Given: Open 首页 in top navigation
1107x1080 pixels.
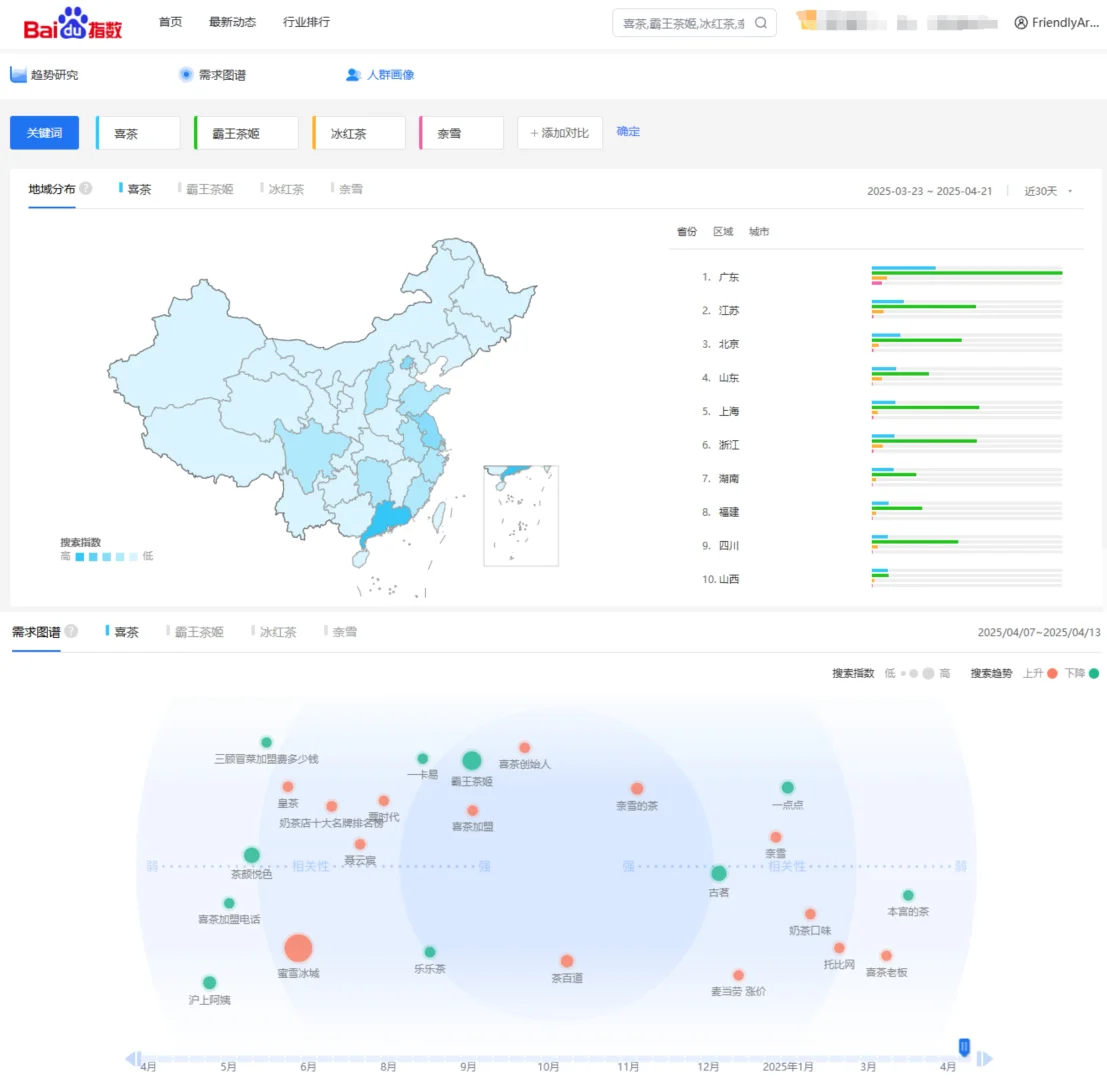Looking at the screenshot, I should click(170, 22).
